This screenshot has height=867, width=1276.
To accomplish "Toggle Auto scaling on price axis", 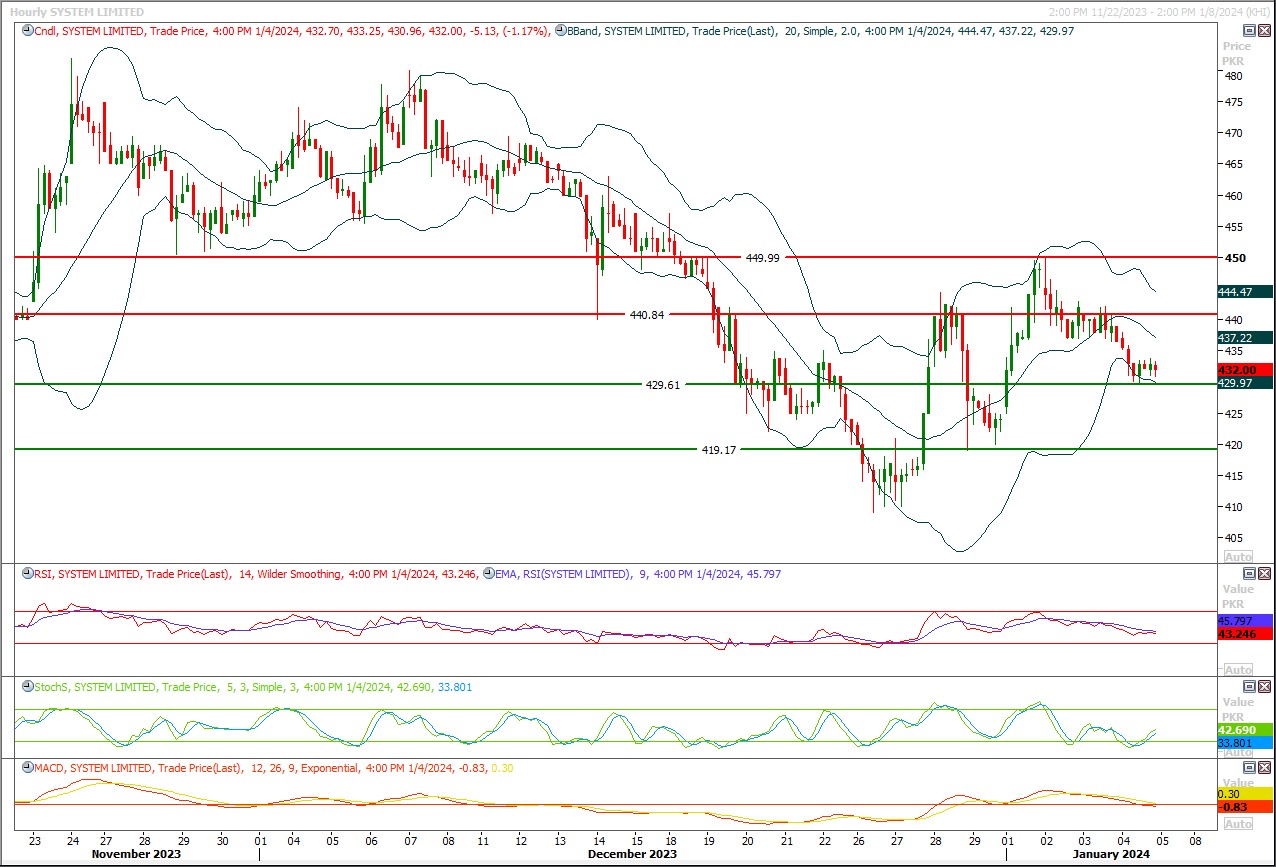I will point(1238,556).
